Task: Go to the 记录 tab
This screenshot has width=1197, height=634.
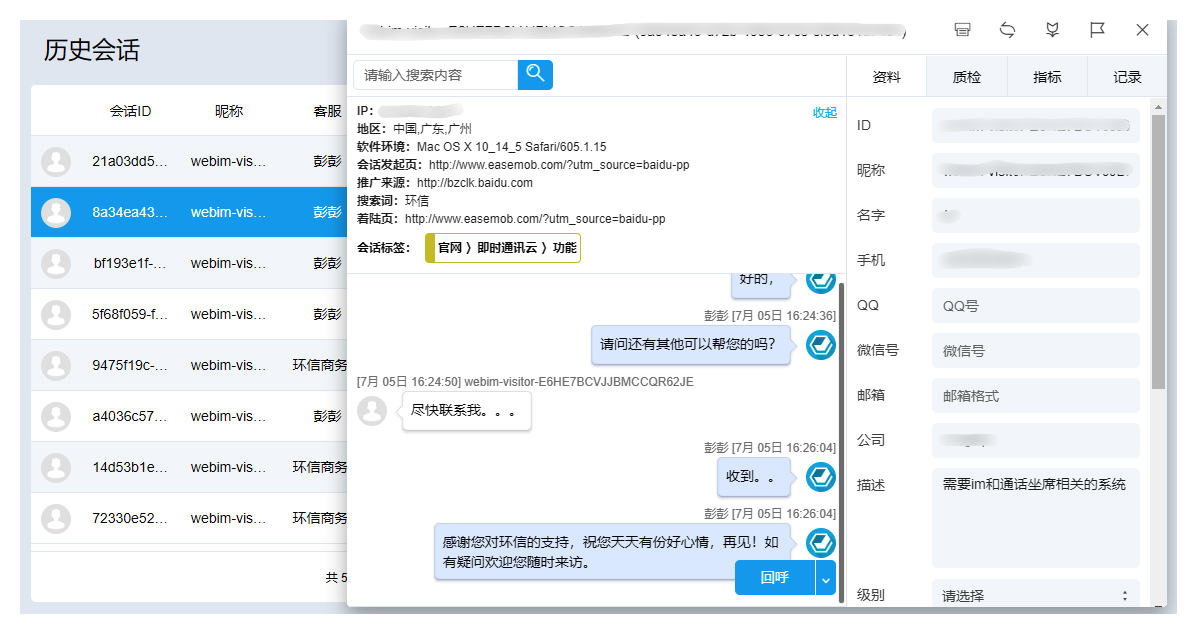Action: (x=1127, y=77)
